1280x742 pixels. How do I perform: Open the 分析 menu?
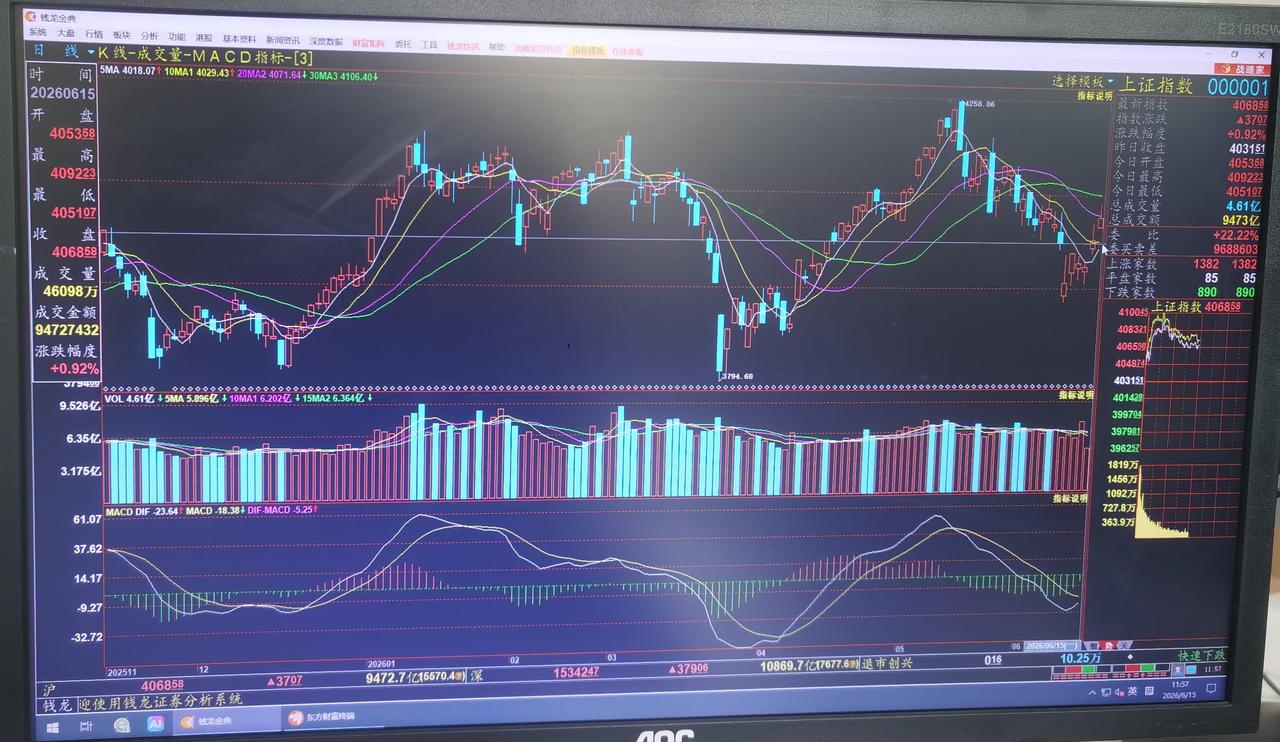coord(149,36)
